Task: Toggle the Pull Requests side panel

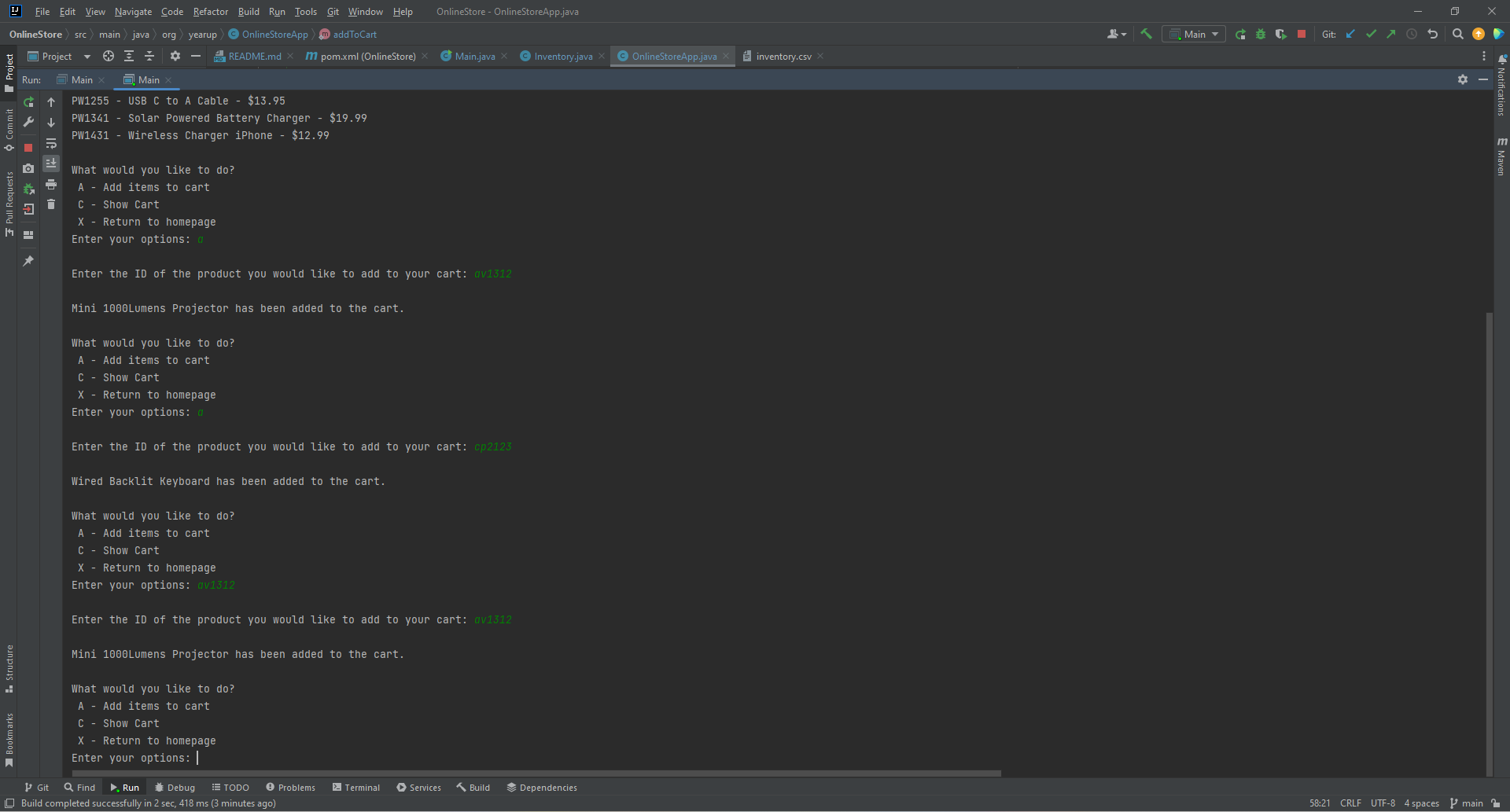Action: coord(9,204)
